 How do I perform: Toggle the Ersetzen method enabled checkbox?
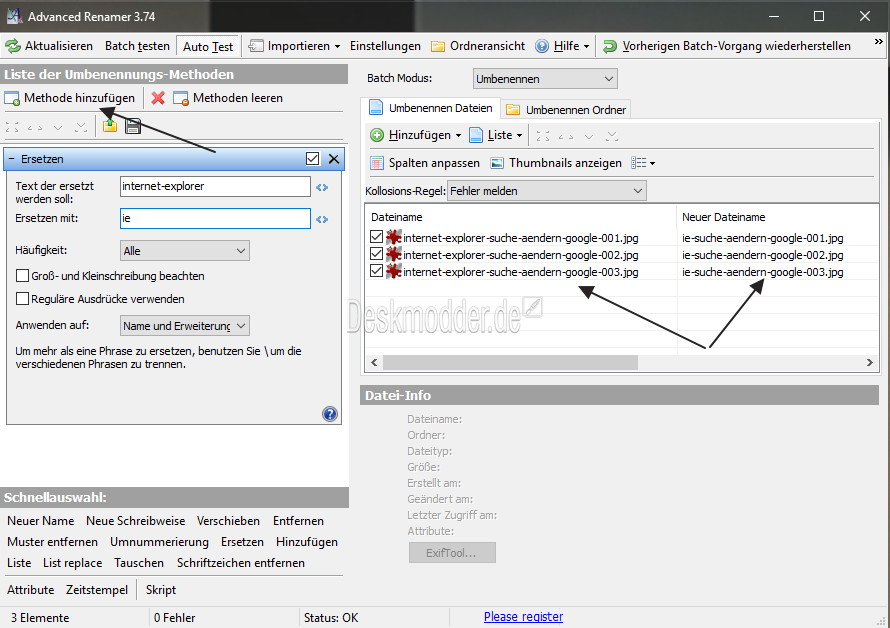tap(312, 159)
